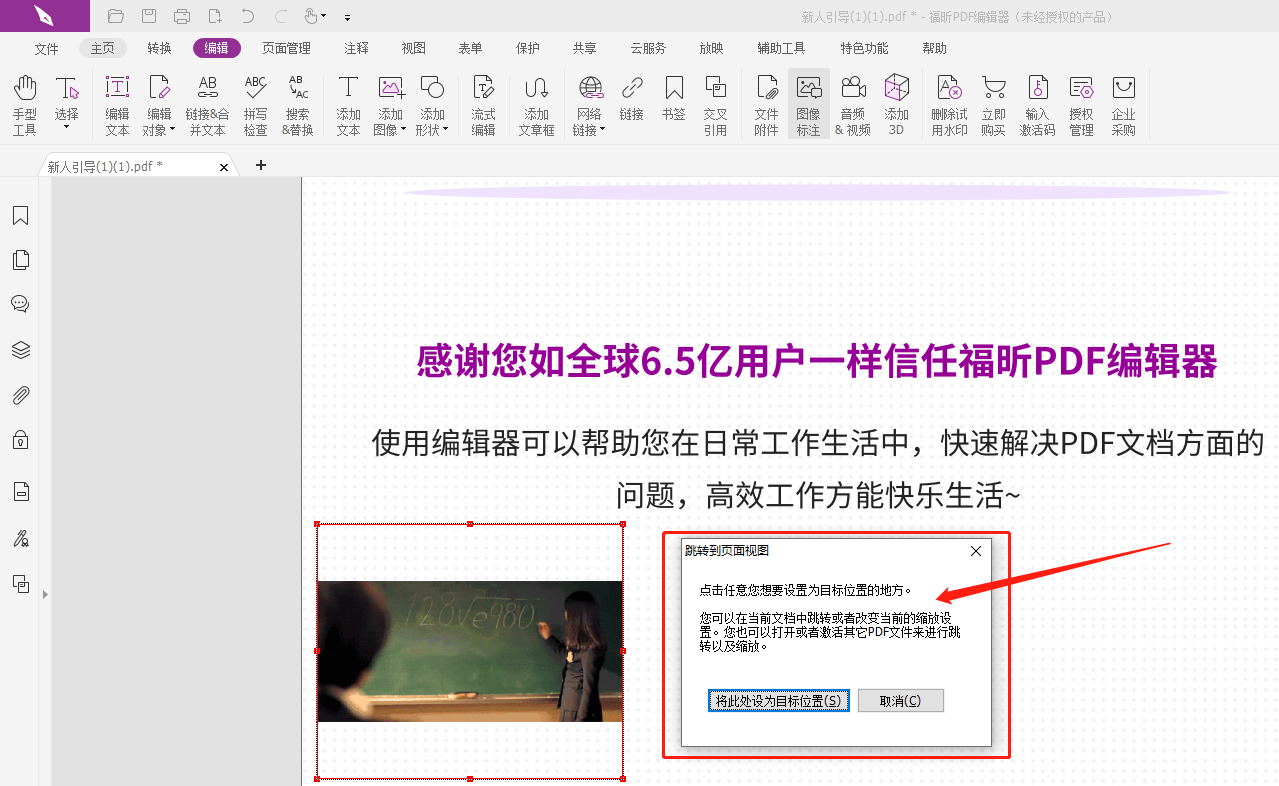
Task: Click 将此处设为目标位置 in the dialog
Action: [x=778, y=700]
